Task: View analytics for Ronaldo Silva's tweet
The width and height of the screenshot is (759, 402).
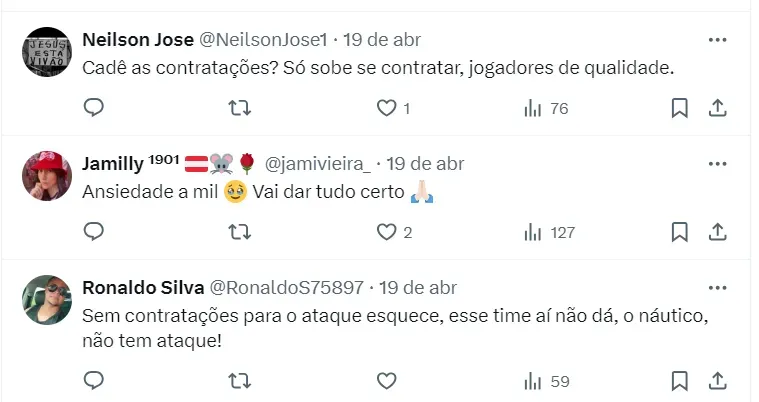Action: 546,381
